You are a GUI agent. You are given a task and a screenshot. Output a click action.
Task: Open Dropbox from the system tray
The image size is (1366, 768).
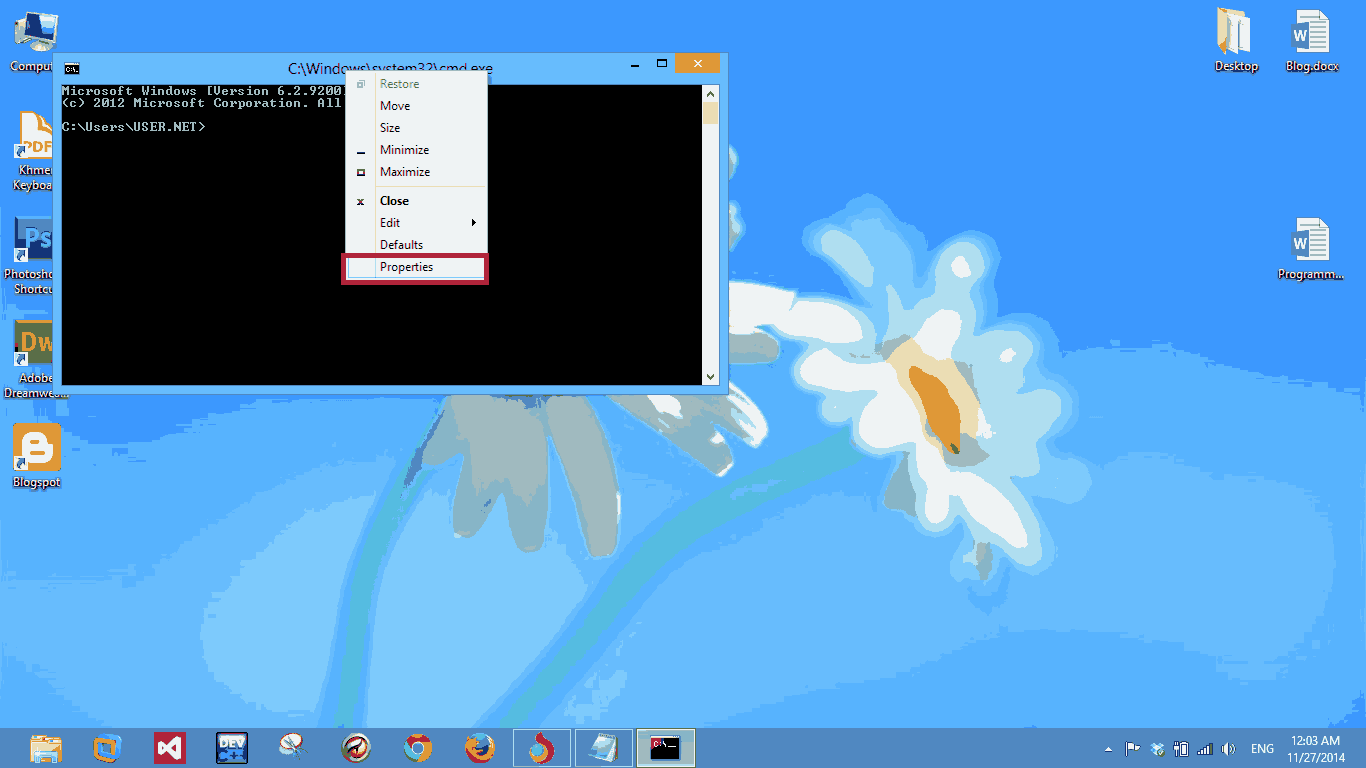[1157, 747]
